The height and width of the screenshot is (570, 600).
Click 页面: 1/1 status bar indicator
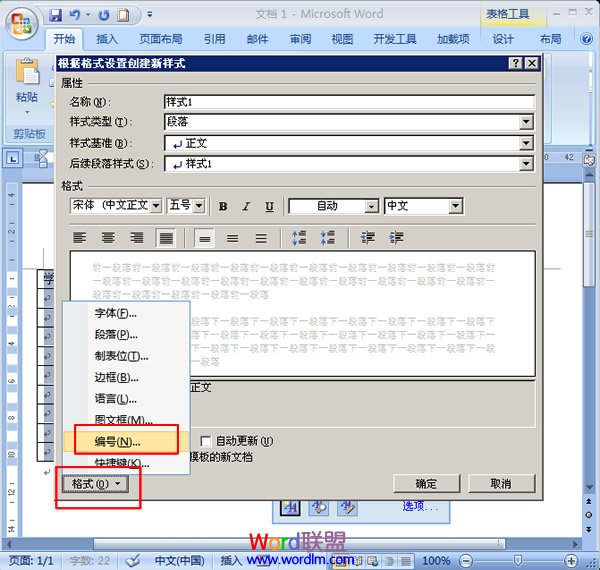31,561
